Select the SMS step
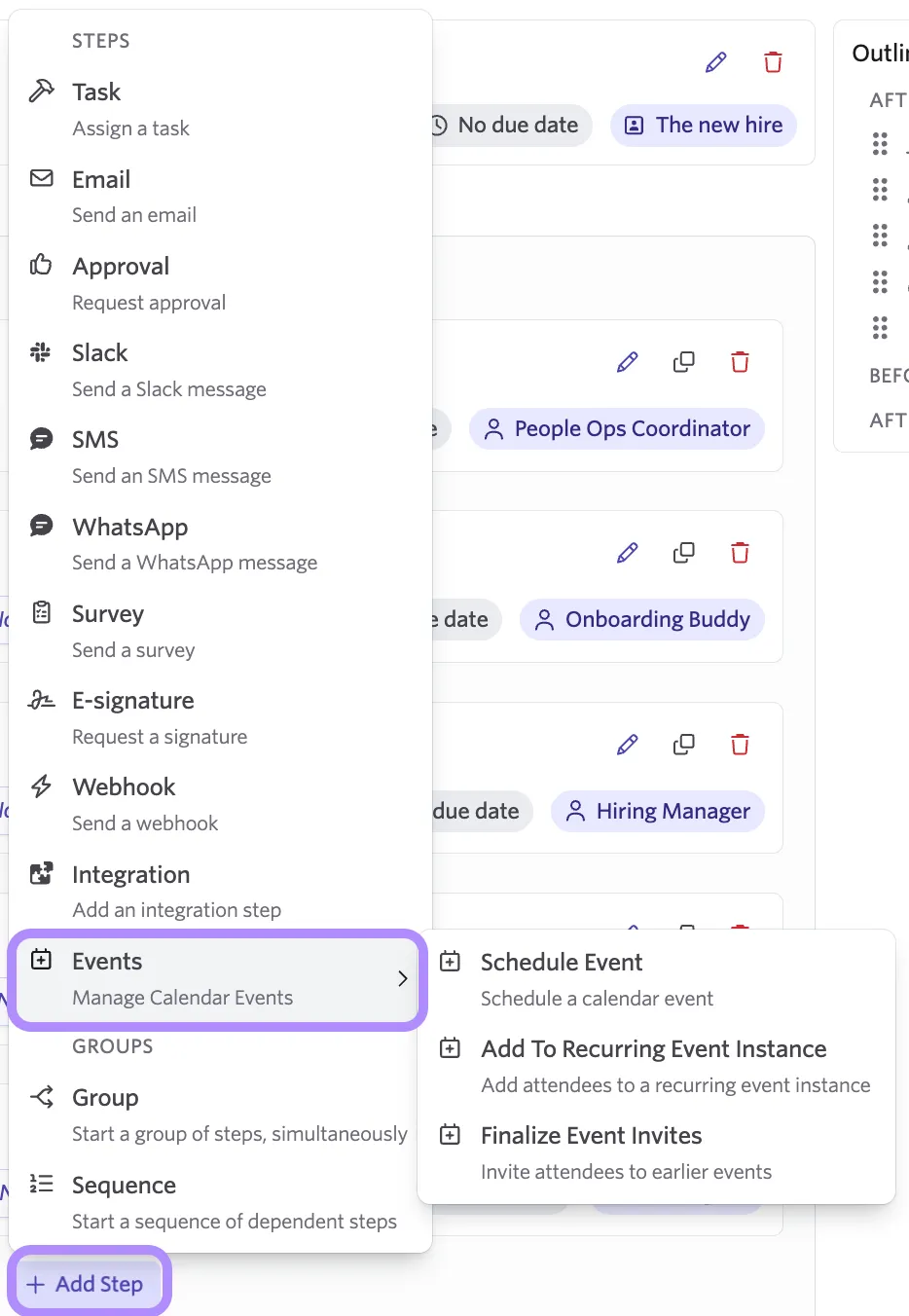 click(x=220, y=457)
